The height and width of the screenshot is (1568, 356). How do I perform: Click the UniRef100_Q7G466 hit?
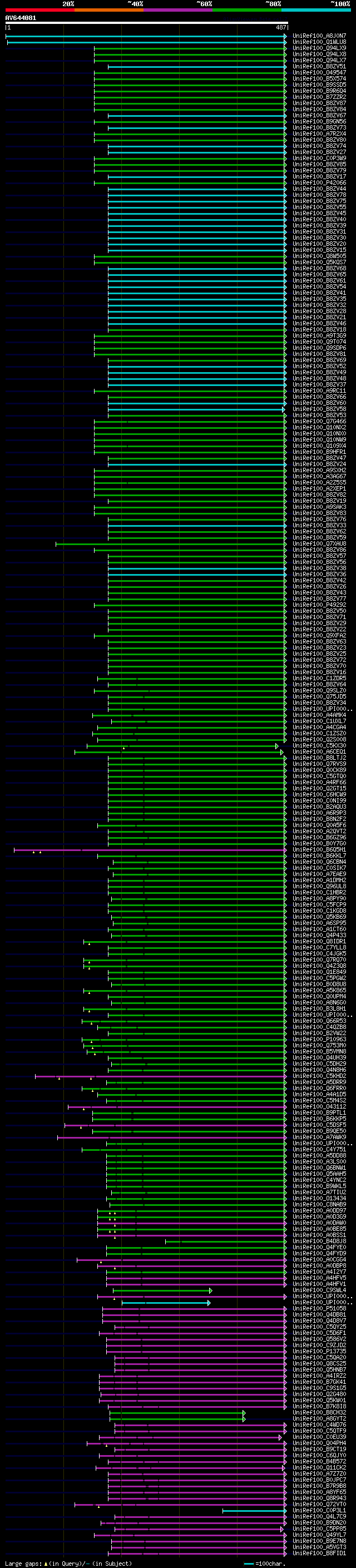(x=319, y=421)
